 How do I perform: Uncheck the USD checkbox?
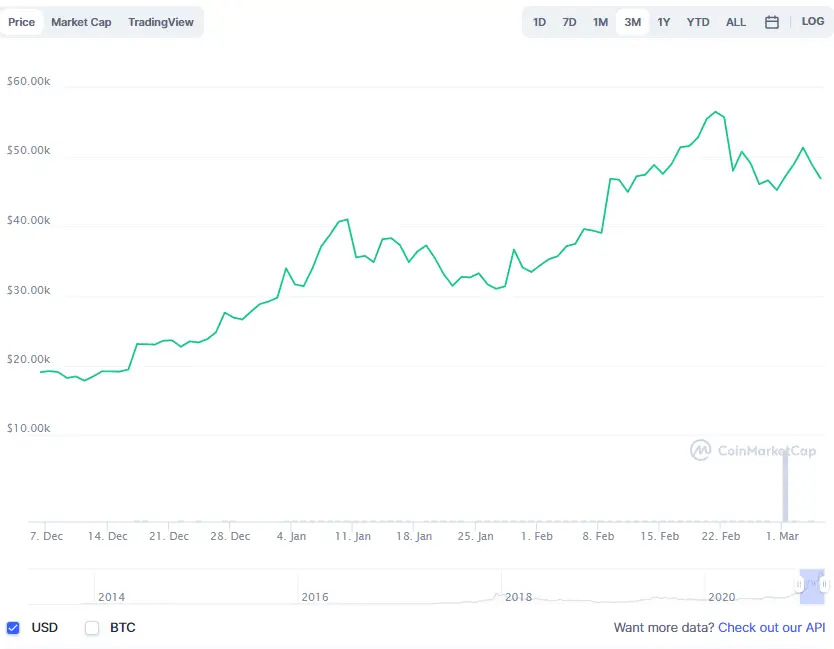(13, 628)
